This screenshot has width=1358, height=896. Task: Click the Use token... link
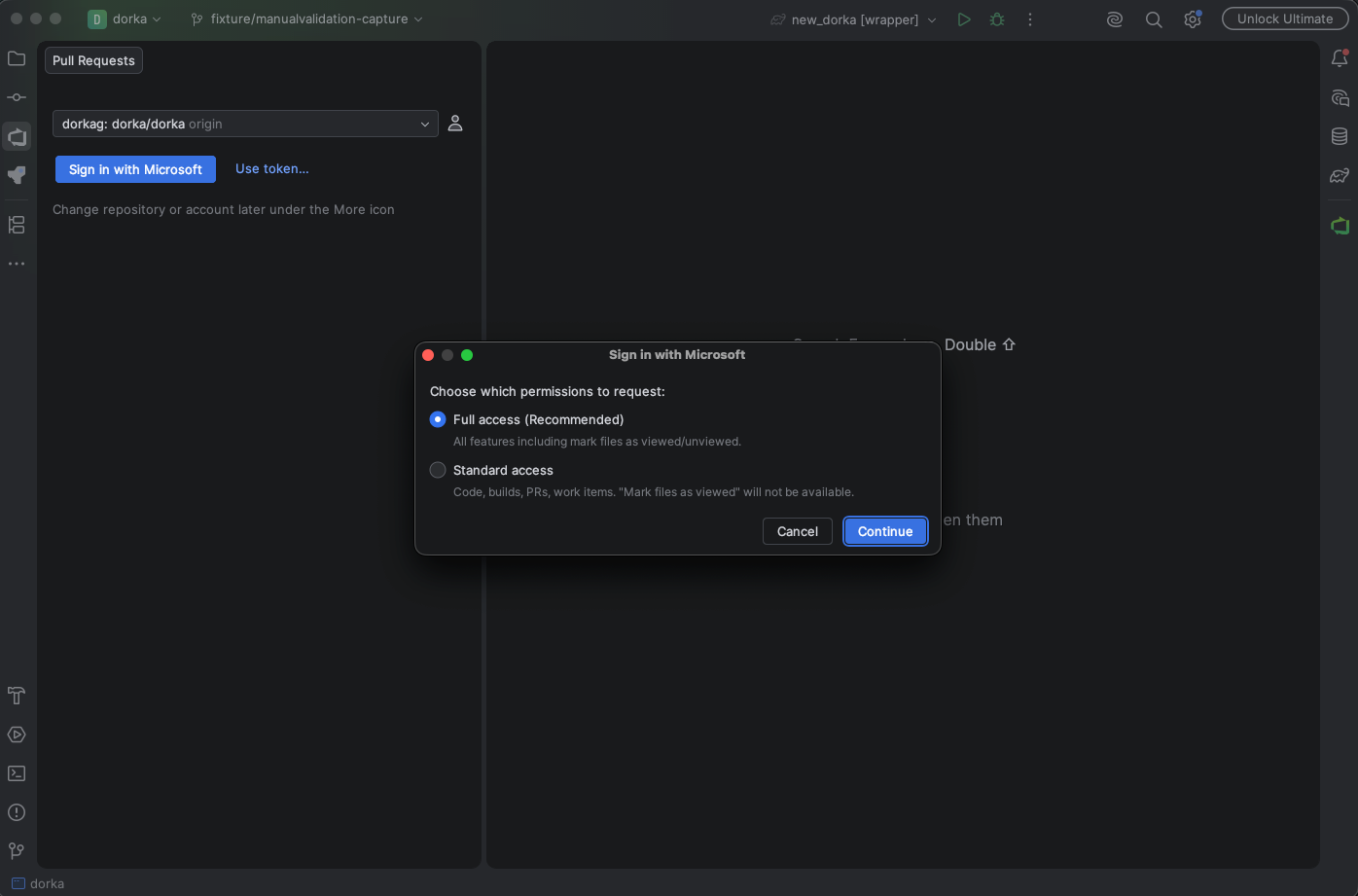(272, 168)
